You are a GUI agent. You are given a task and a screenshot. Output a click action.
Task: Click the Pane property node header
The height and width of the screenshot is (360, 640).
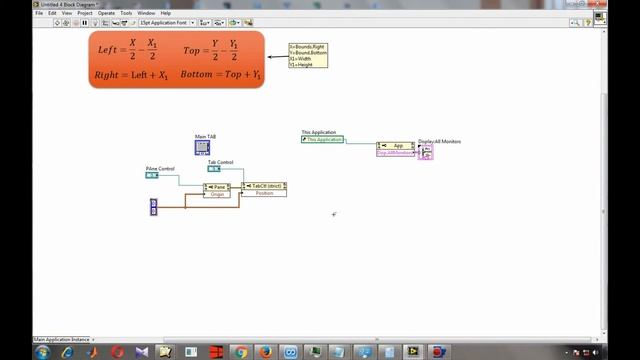pos(217,187)
